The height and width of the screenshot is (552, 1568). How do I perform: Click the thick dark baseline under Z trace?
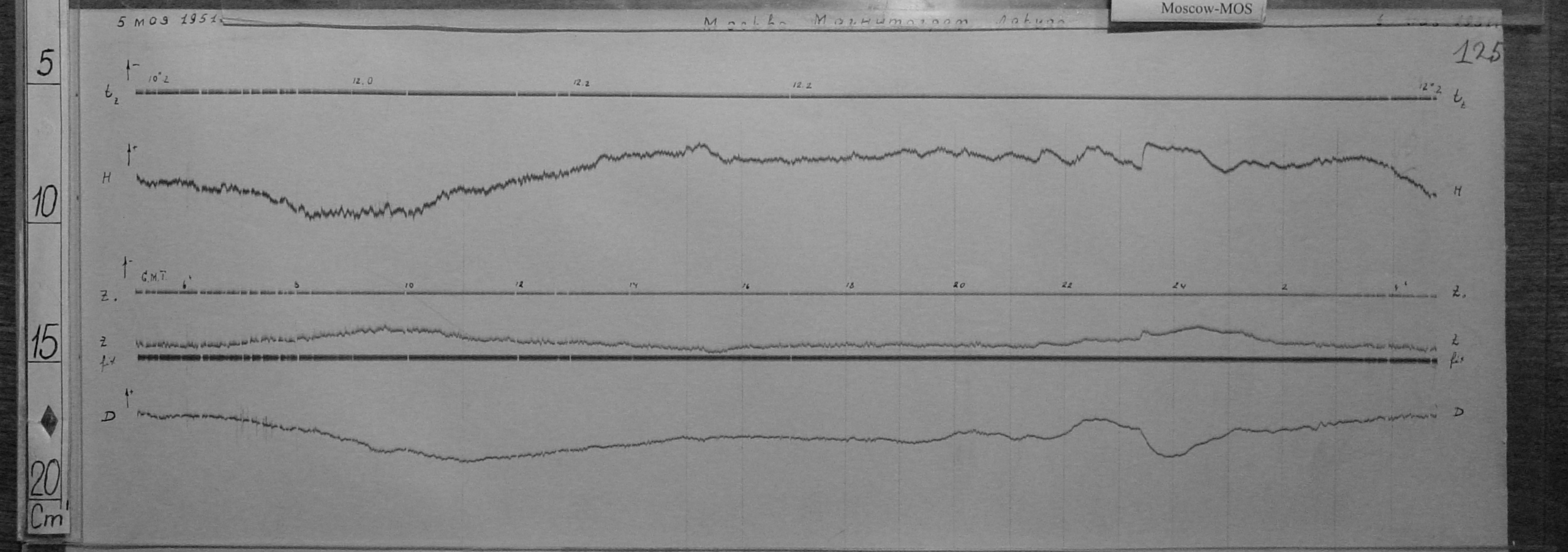[x=784, y=359]
